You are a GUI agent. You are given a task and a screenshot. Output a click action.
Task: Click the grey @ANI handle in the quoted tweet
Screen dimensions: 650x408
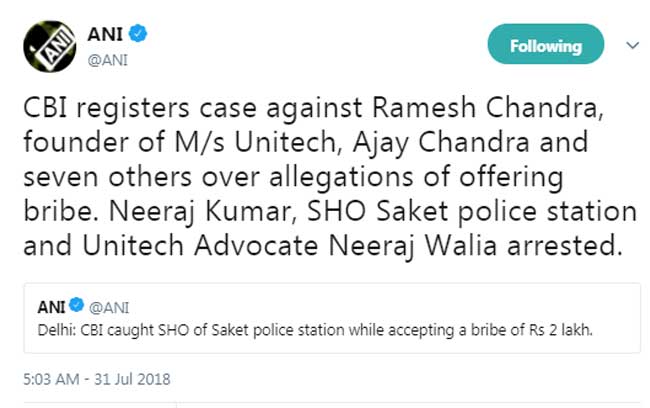coord(108,307)
